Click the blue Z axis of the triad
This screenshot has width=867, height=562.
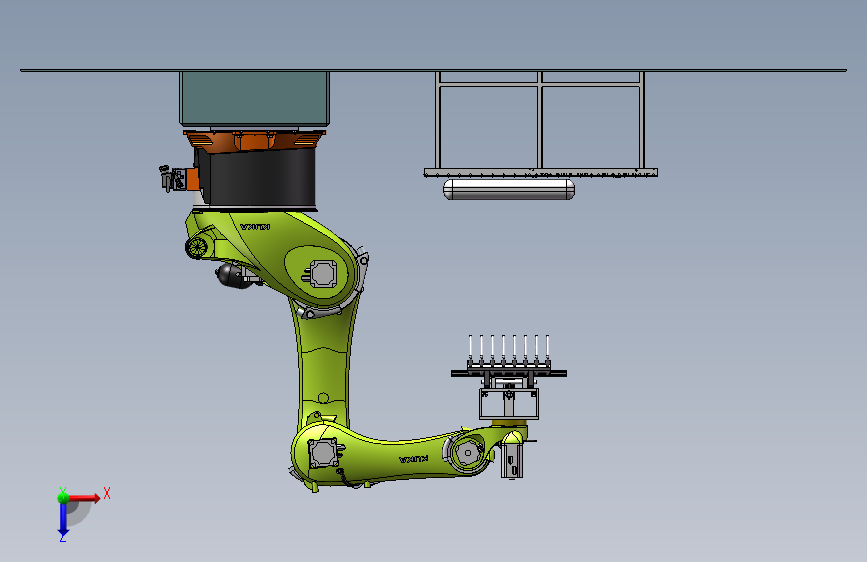[x=63, y=519]
